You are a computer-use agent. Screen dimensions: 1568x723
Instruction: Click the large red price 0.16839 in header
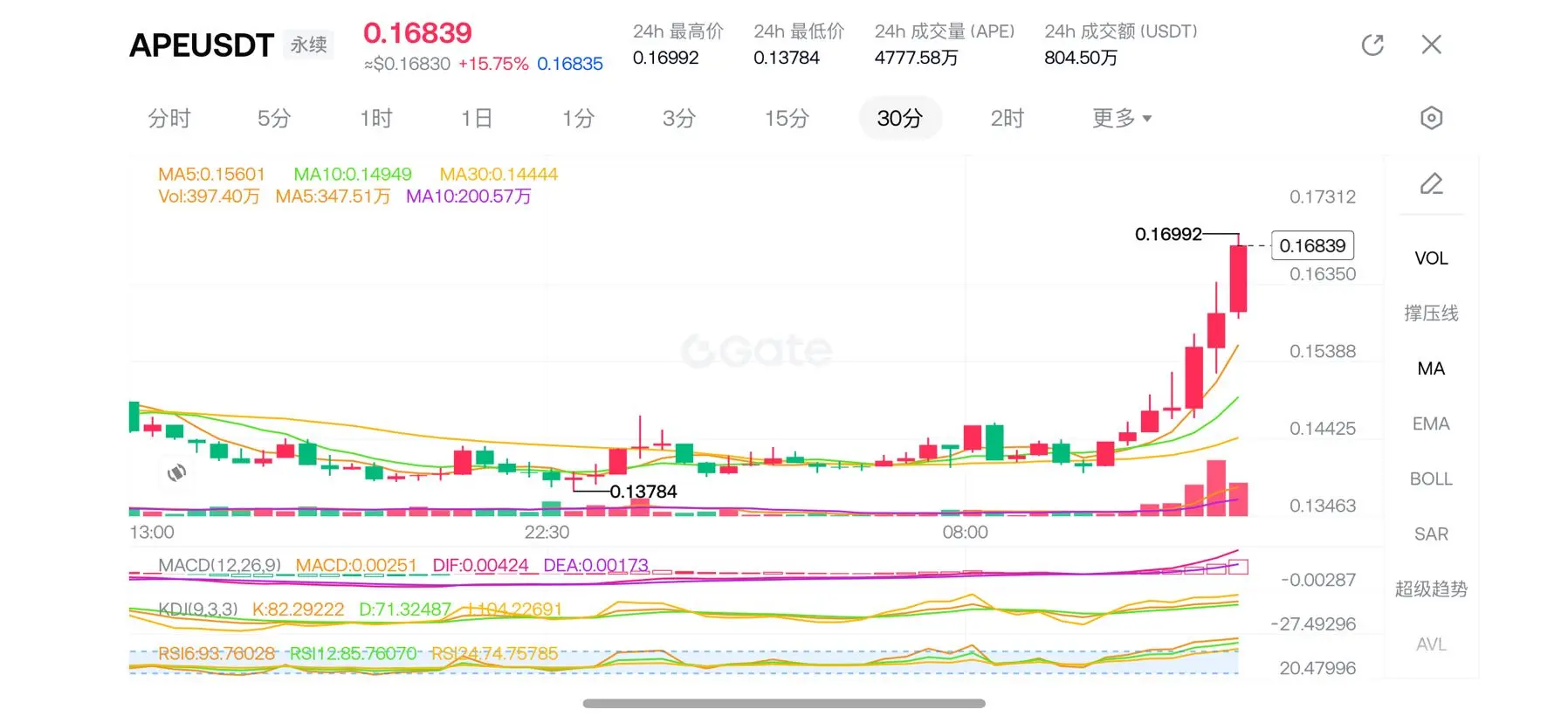coord(417,33)
